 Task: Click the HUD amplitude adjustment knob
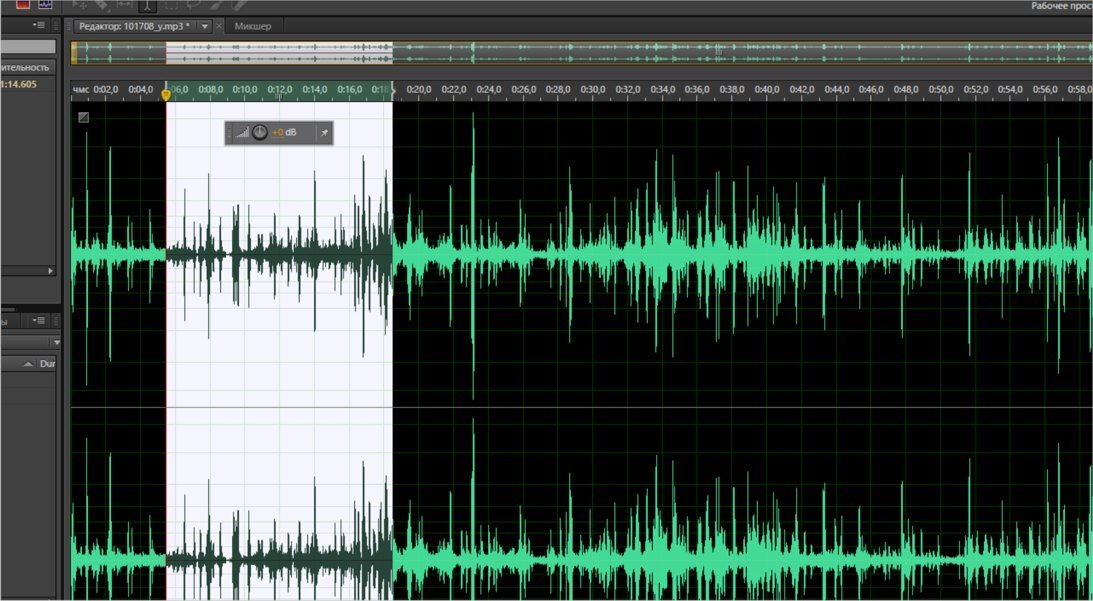(259, 132)
